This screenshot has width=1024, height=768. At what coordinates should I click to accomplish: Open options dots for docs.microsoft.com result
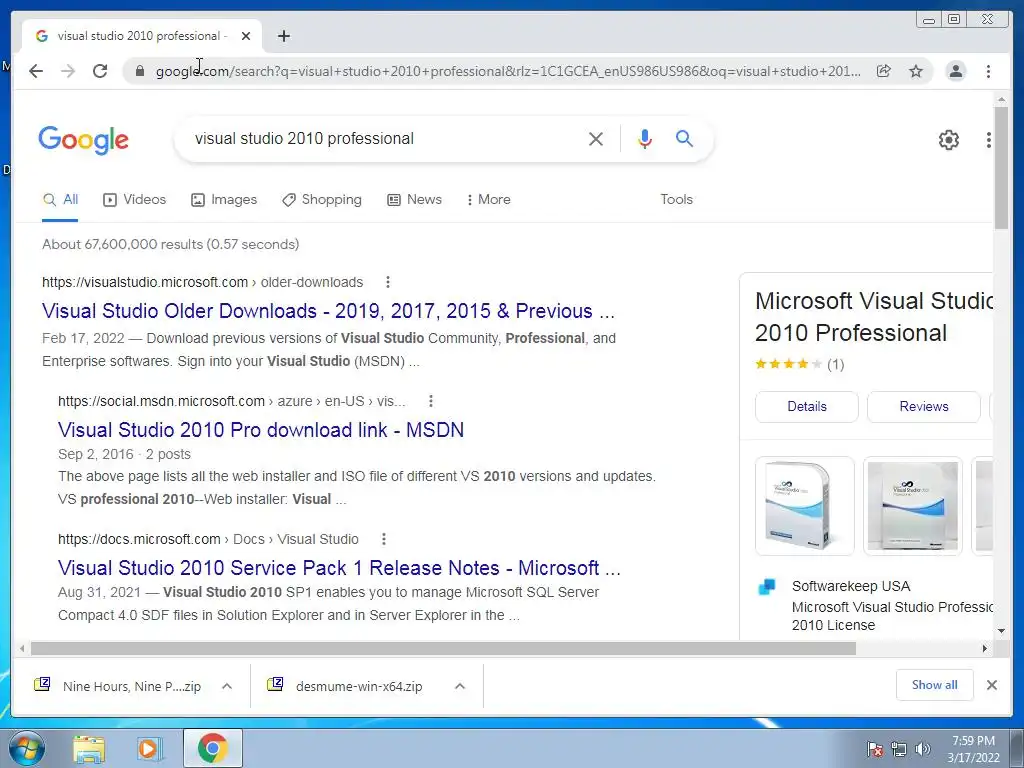click(x=384, y=539)
